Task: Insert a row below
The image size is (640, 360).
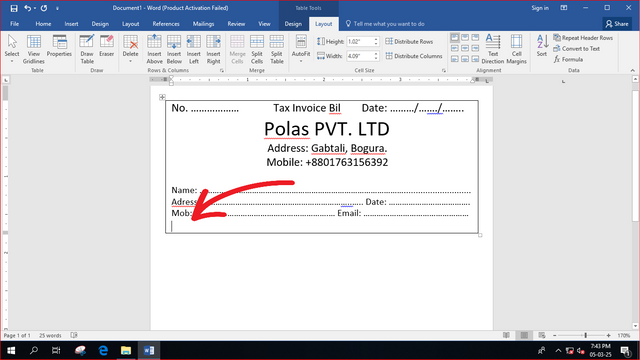Action: [x=174, y=49]
